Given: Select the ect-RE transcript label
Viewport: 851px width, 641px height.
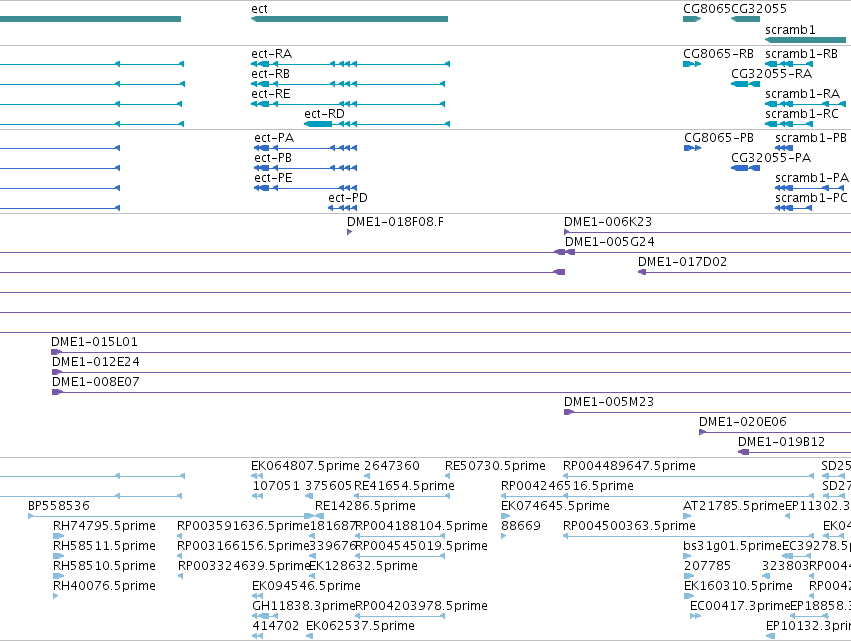Looking at the screenshot, I should tap(271, 94).
